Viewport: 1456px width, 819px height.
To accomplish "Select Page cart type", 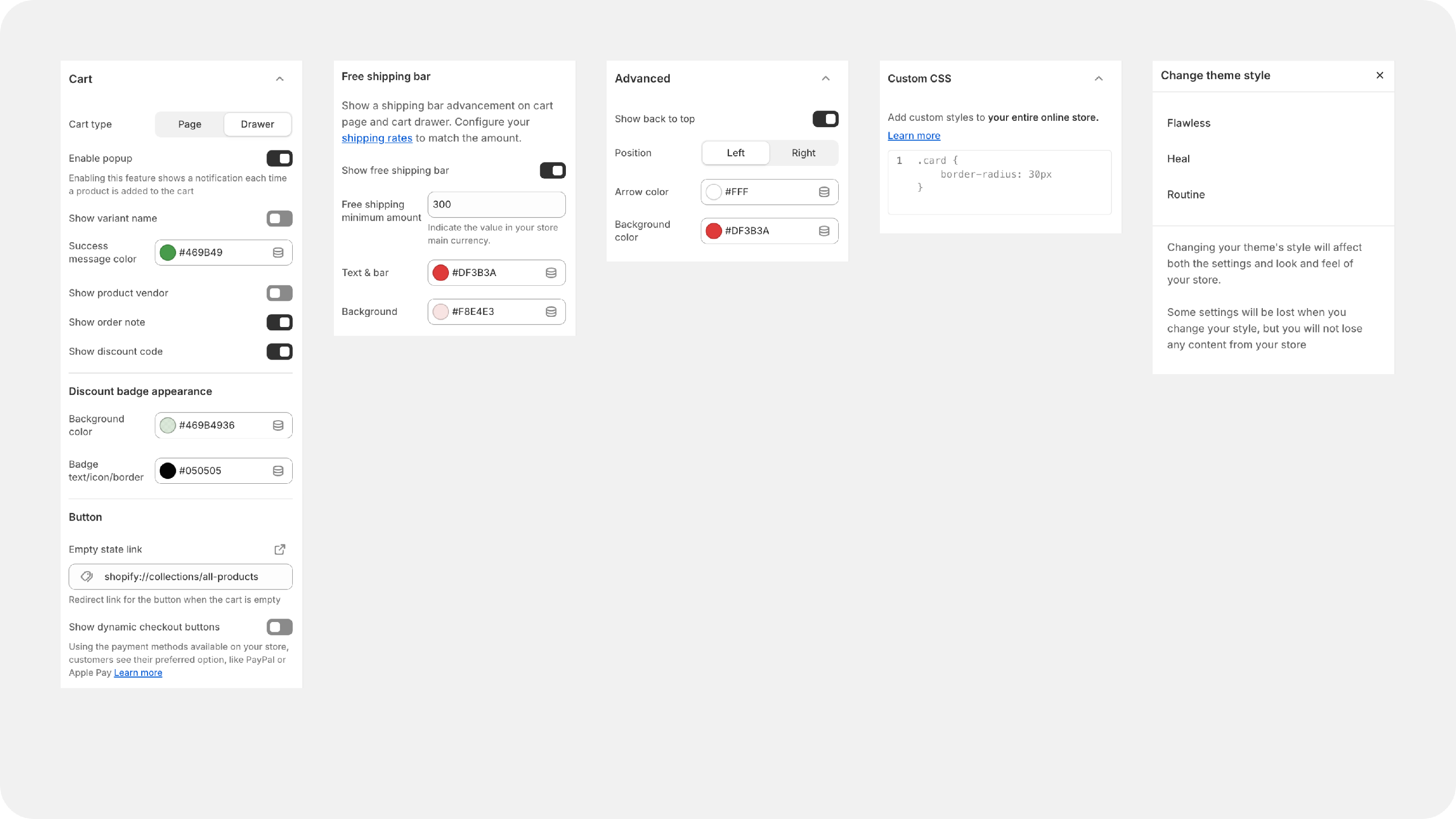I will point(190,124).
